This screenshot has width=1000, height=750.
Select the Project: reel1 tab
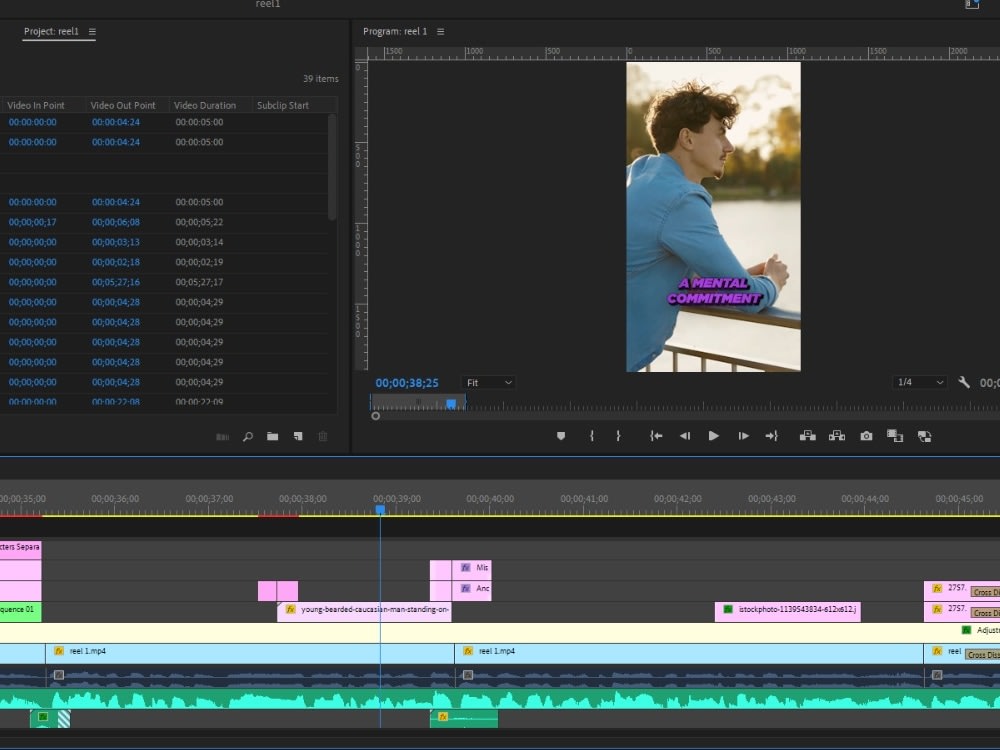click(51, 32)
